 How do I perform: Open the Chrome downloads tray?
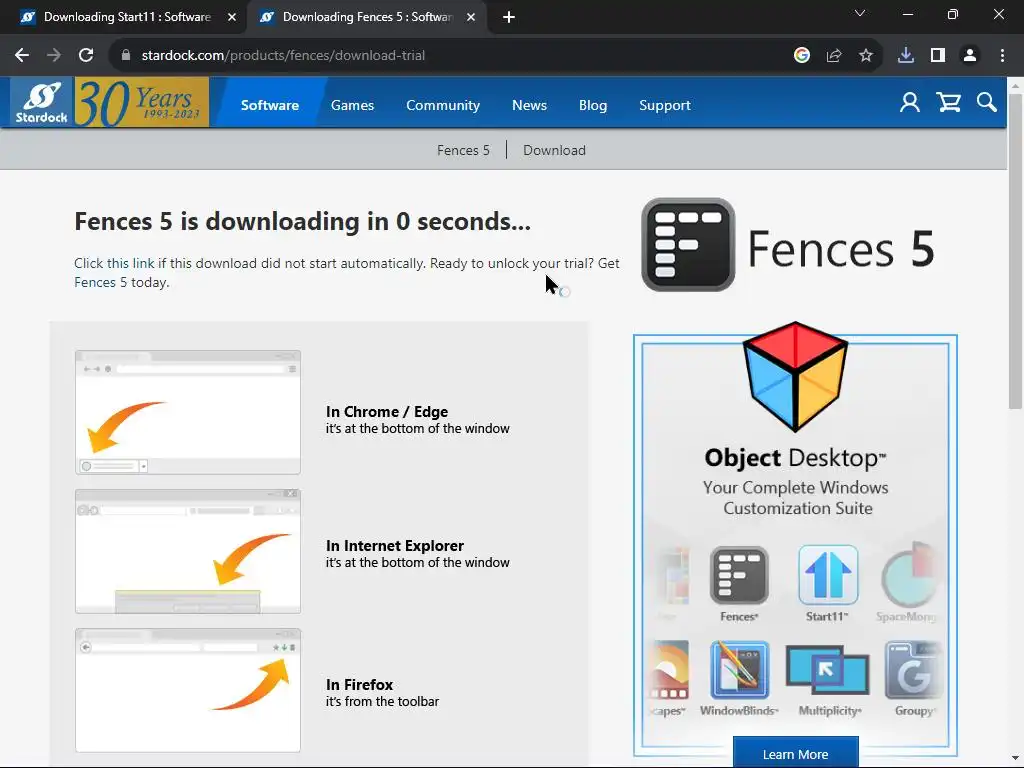906,56
